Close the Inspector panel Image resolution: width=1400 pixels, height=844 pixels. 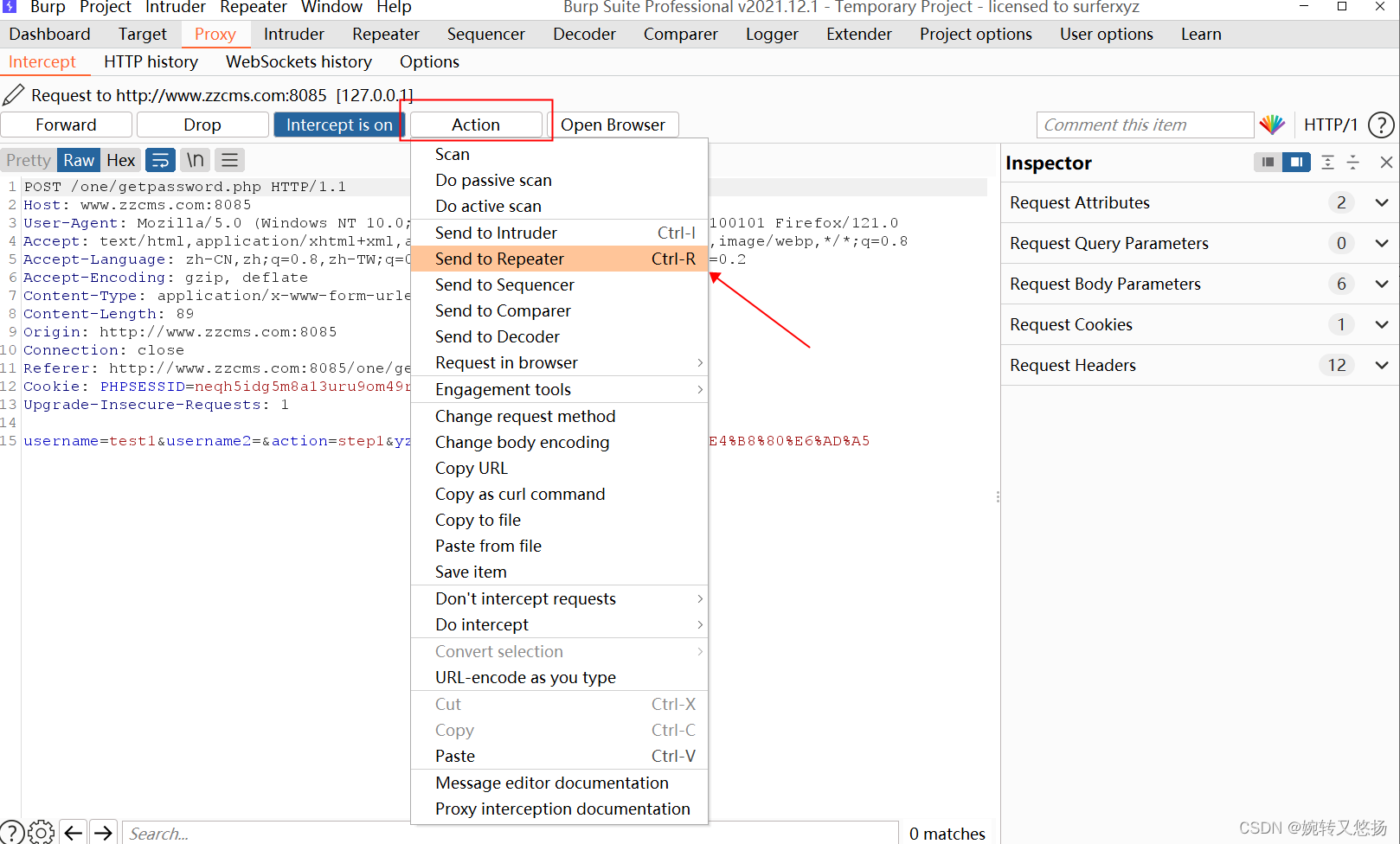(1386, 162)
